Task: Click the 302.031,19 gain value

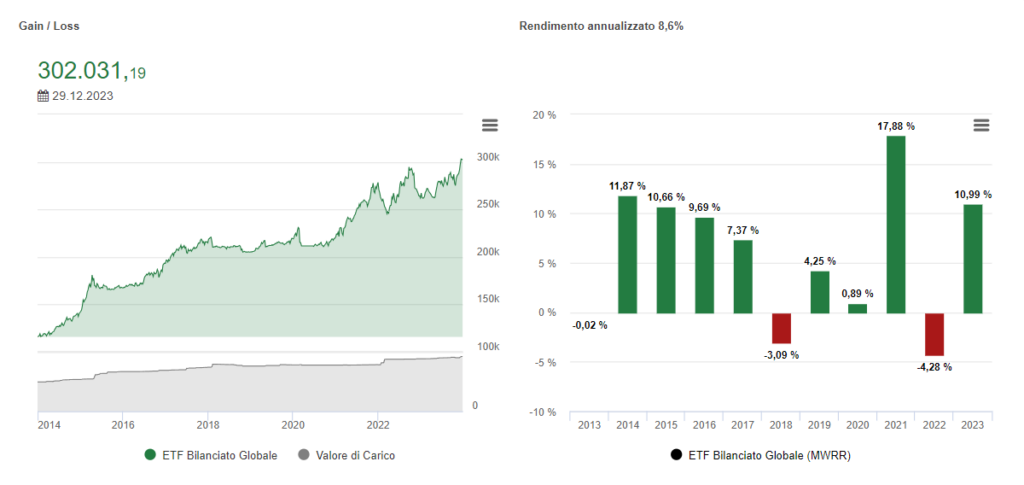Action: point(92,71)
